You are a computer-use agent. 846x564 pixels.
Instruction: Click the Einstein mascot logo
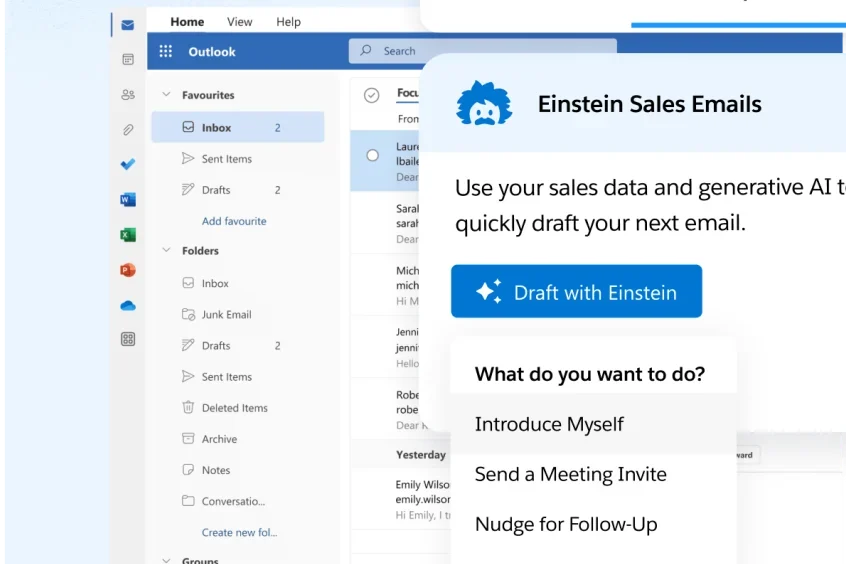(484, 103)
